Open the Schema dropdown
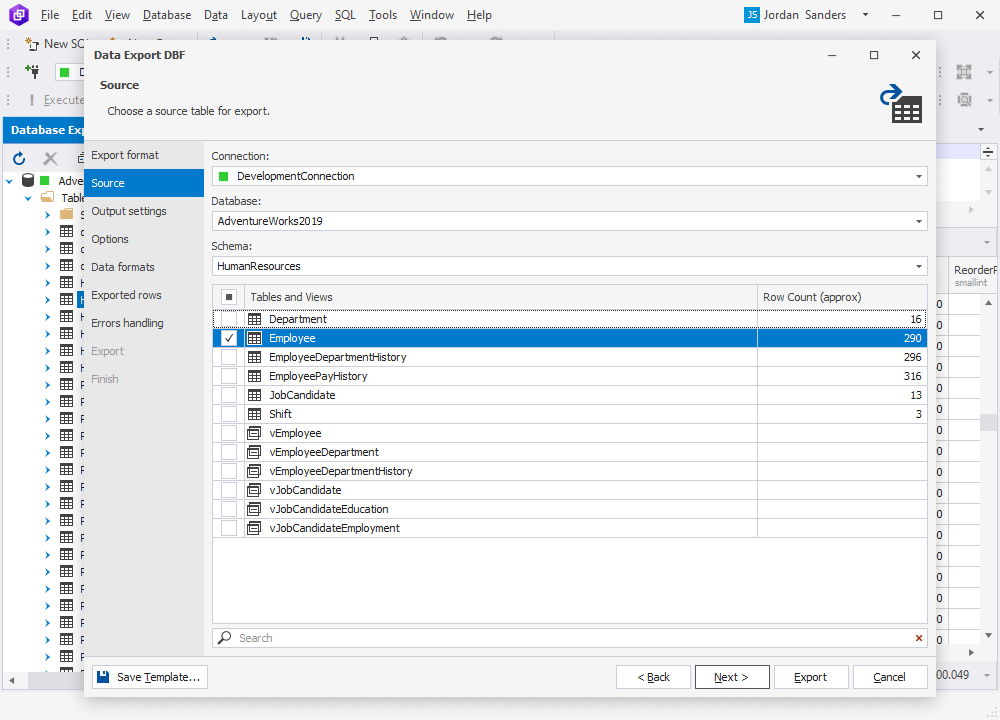 click(x=918, y=266)
